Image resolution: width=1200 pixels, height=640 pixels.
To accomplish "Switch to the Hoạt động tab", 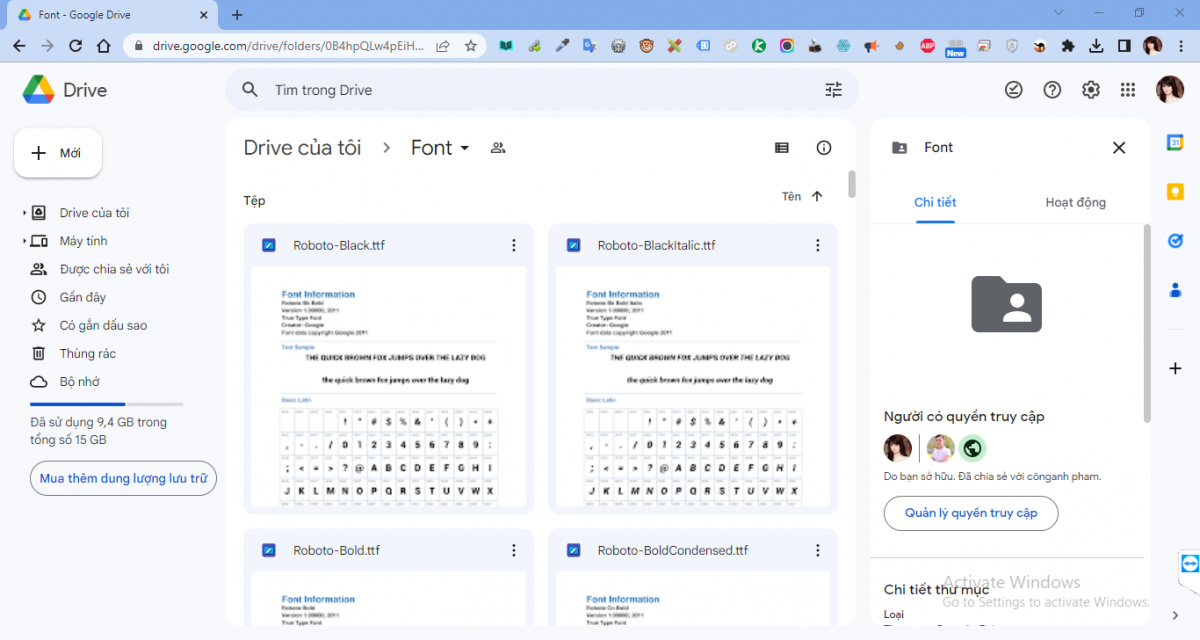I will (1075, 202).
